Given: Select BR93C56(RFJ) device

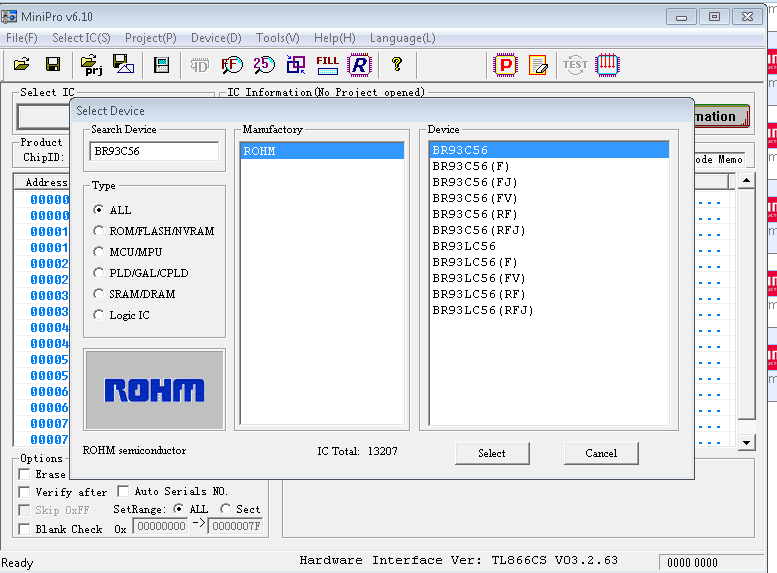Looking at the screenshot, I should coord(549,230).
